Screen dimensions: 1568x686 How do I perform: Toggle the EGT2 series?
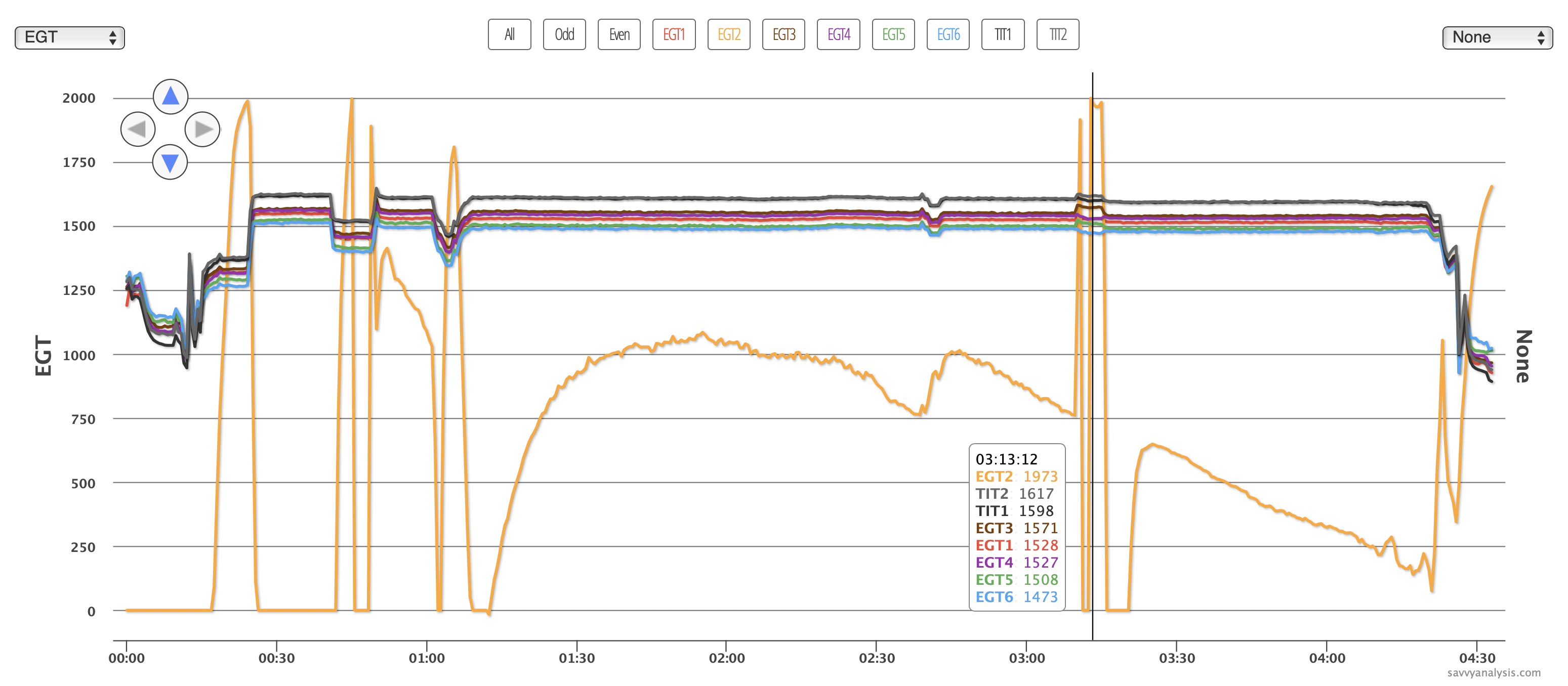click(729, 35)
